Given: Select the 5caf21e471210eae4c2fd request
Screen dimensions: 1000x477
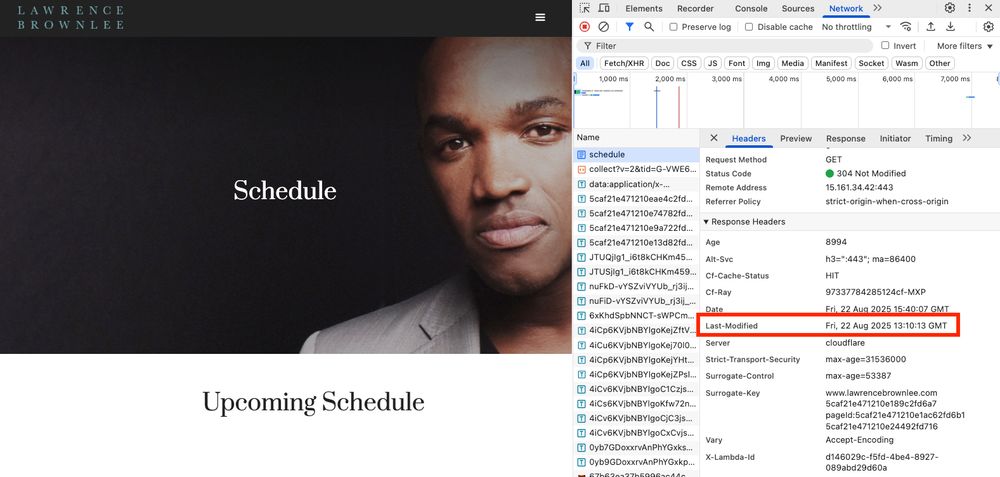Looking at the screenshot, I should click(636, 198).
